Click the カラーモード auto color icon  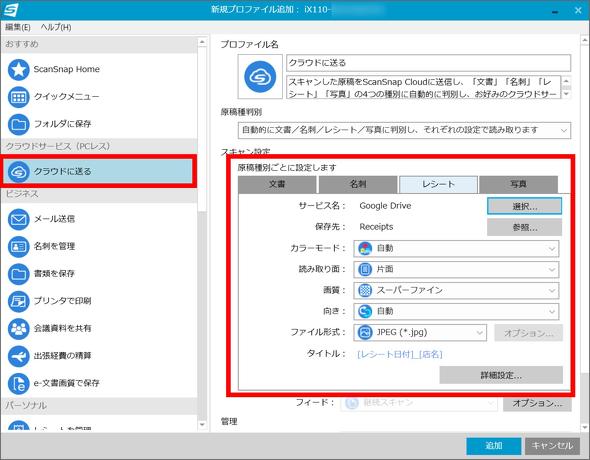click(x=365, y=249)
